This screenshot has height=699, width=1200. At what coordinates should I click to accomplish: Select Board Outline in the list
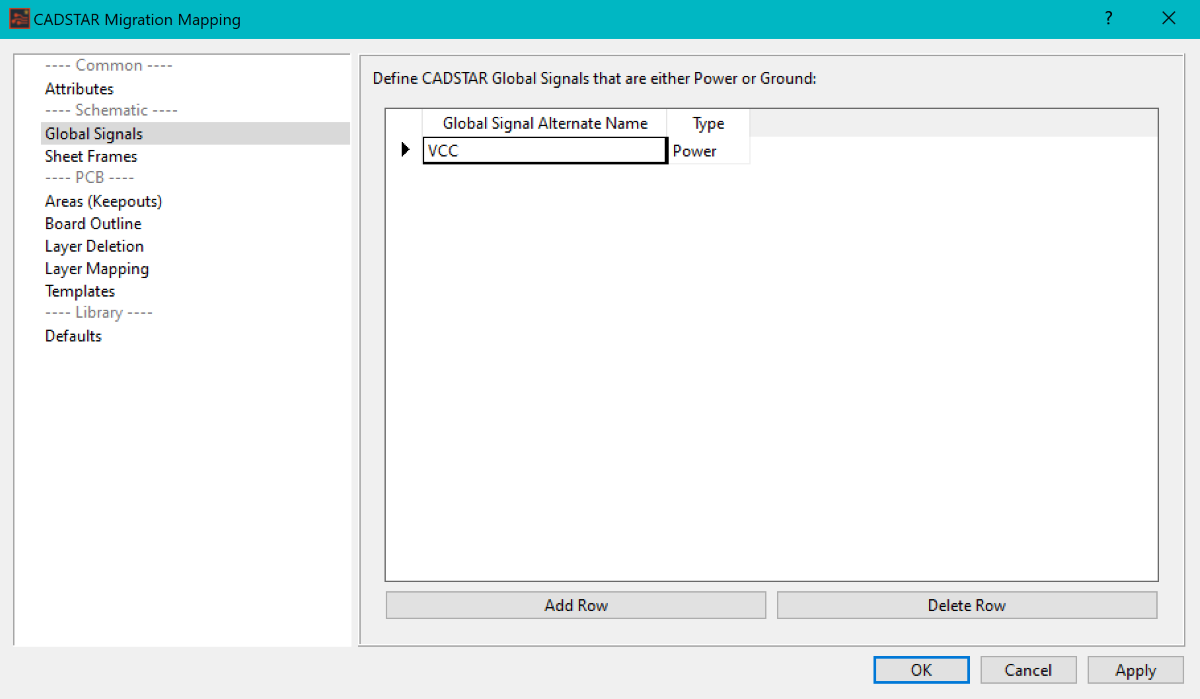[x=93, y=224]
